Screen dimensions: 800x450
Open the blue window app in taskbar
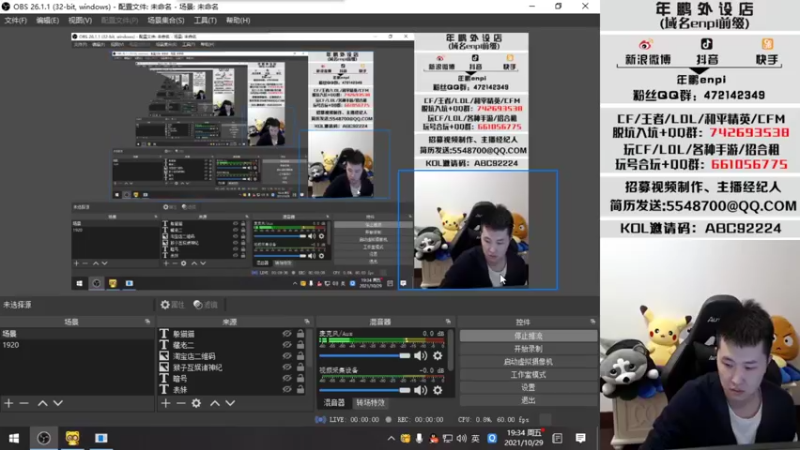(101, 438)
